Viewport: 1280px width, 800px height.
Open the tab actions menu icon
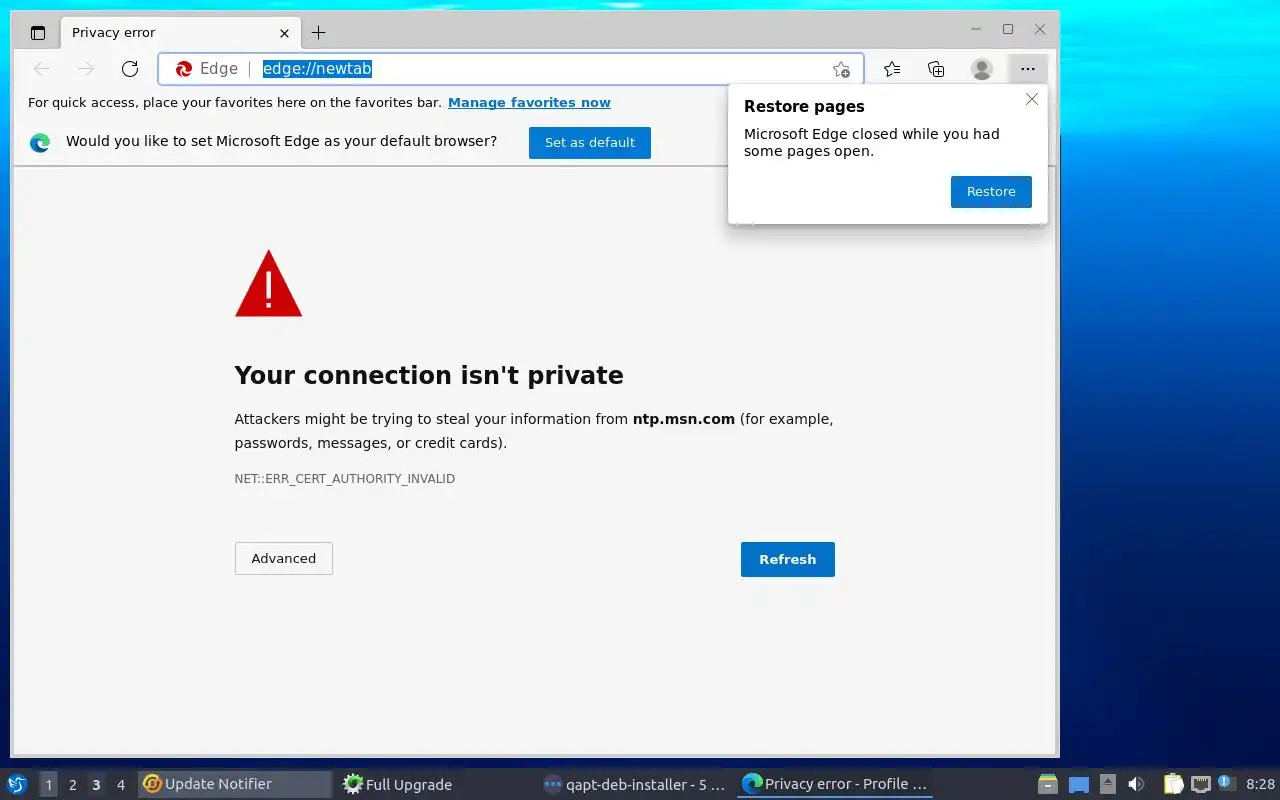tap(38, 32)
